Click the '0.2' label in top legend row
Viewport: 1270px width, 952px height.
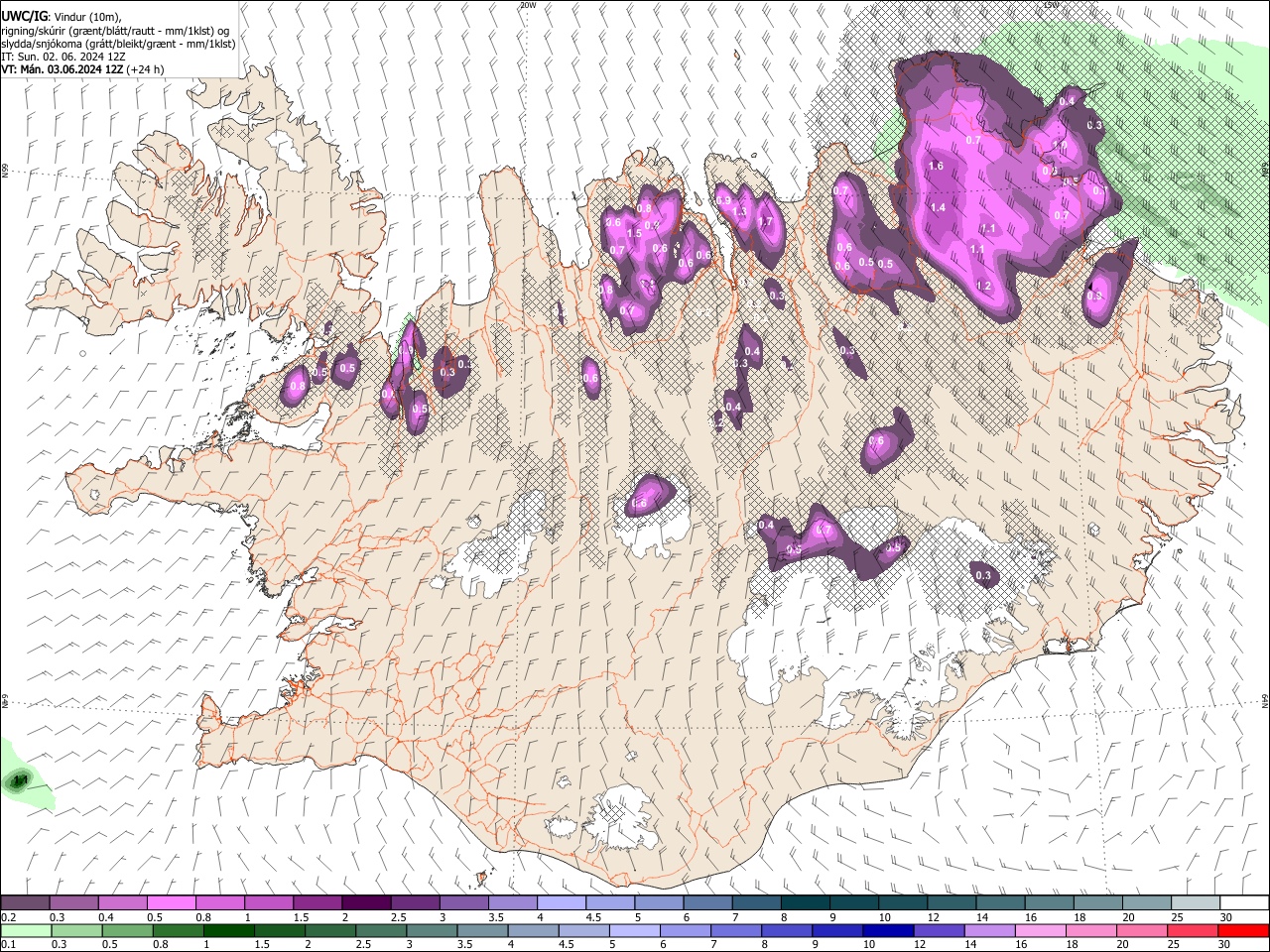click(8, 917)
